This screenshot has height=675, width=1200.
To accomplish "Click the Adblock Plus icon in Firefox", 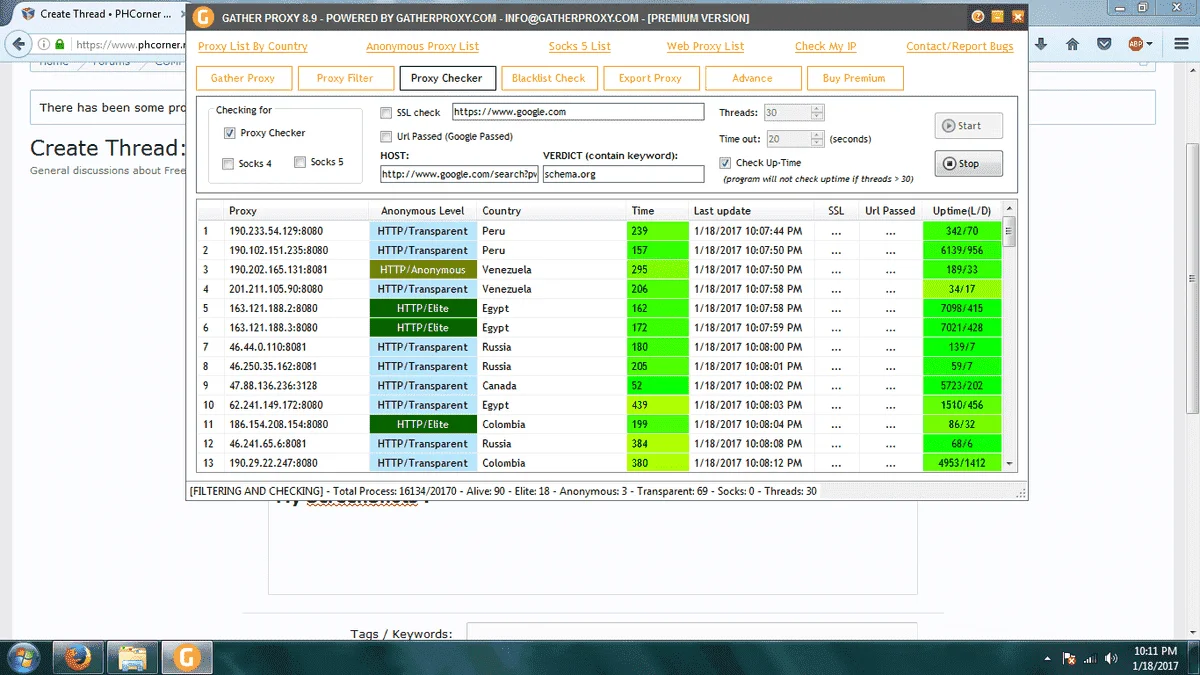I will tap(1135, 44).
